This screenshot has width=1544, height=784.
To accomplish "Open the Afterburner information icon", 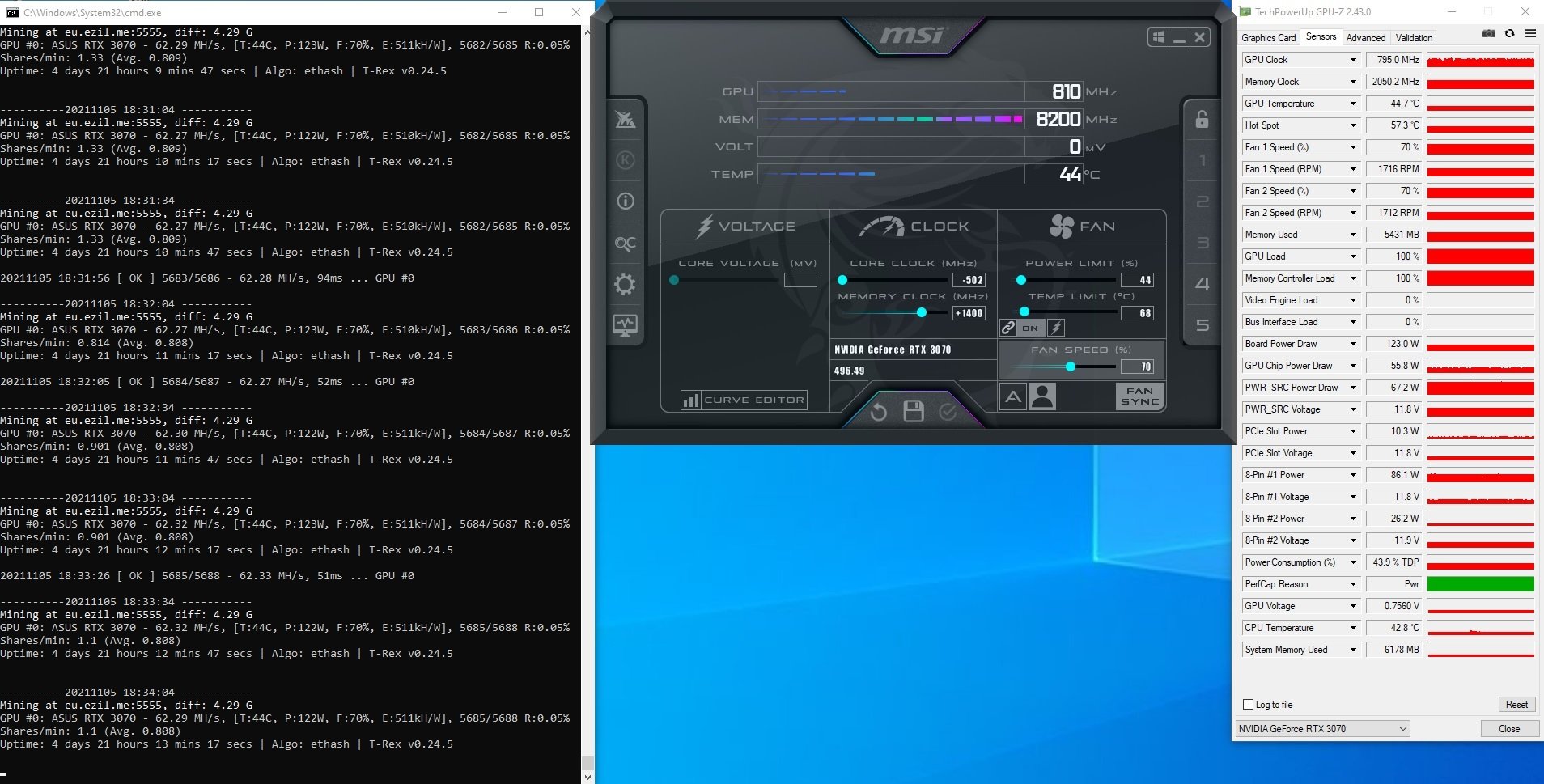I will (x=626, y=201).
